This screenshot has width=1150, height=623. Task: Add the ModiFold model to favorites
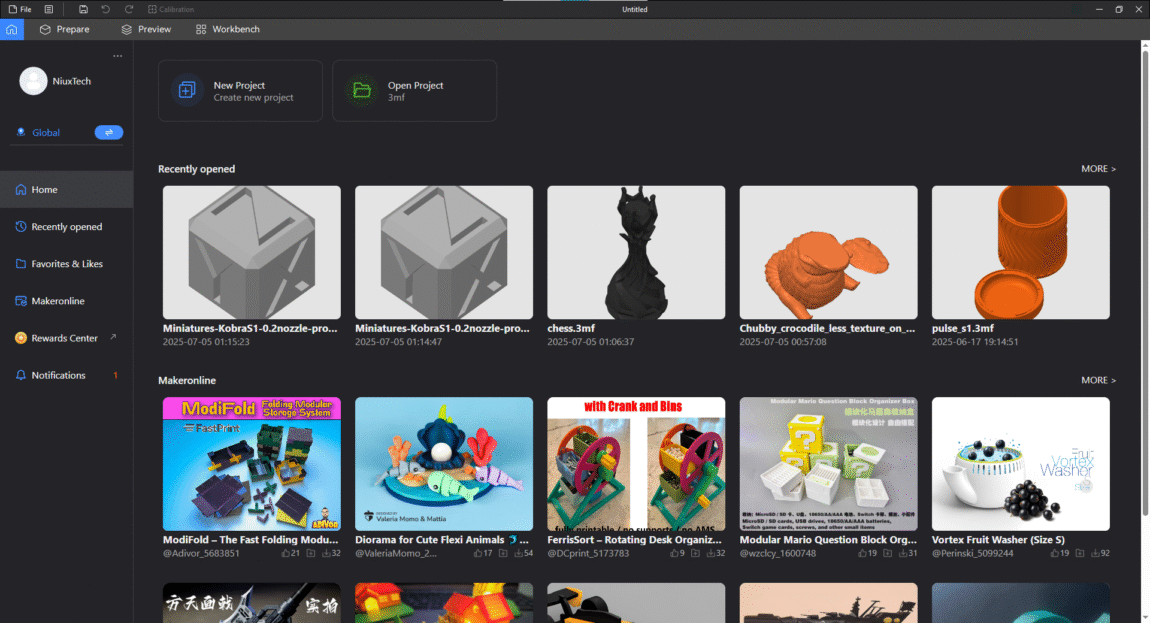tap(311, 553)
